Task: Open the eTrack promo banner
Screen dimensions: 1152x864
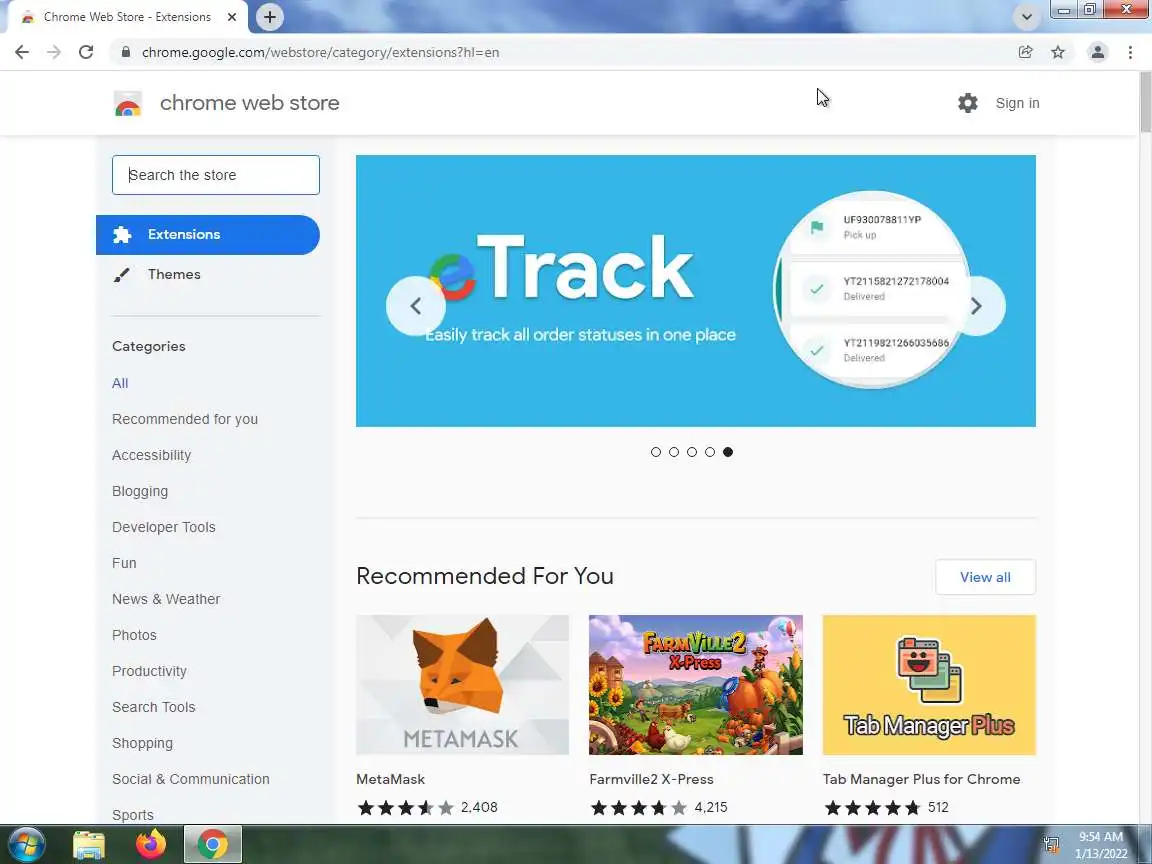Action: click(x=696, y=291)
